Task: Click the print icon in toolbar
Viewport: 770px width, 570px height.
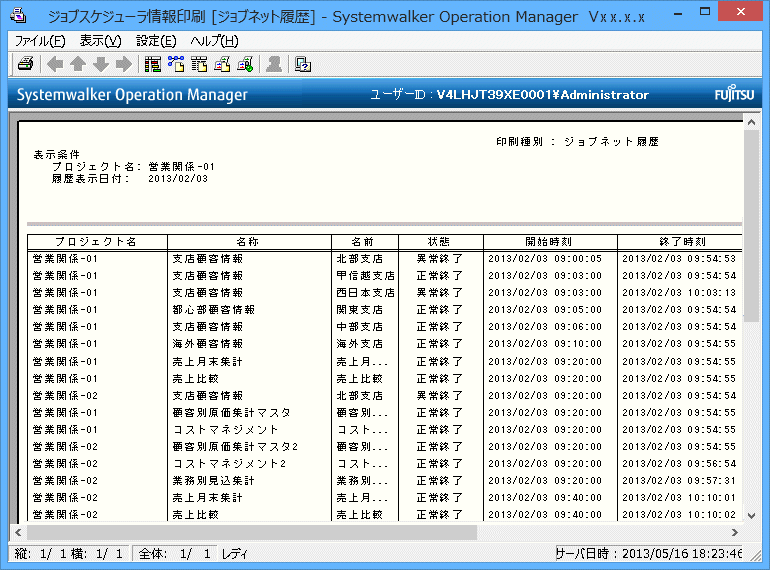Action: point(25,65)
